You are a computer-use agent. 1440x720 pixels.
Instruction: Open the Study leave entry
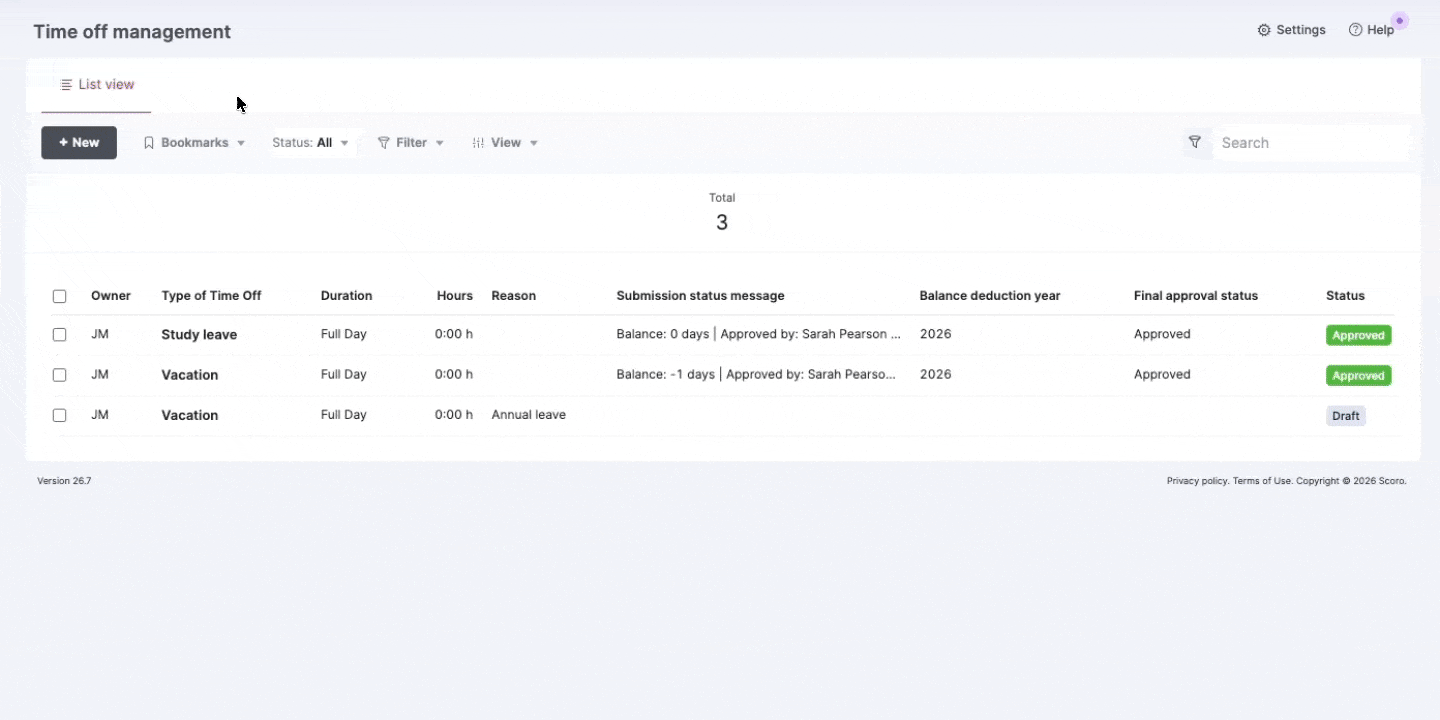click(199, 335)
